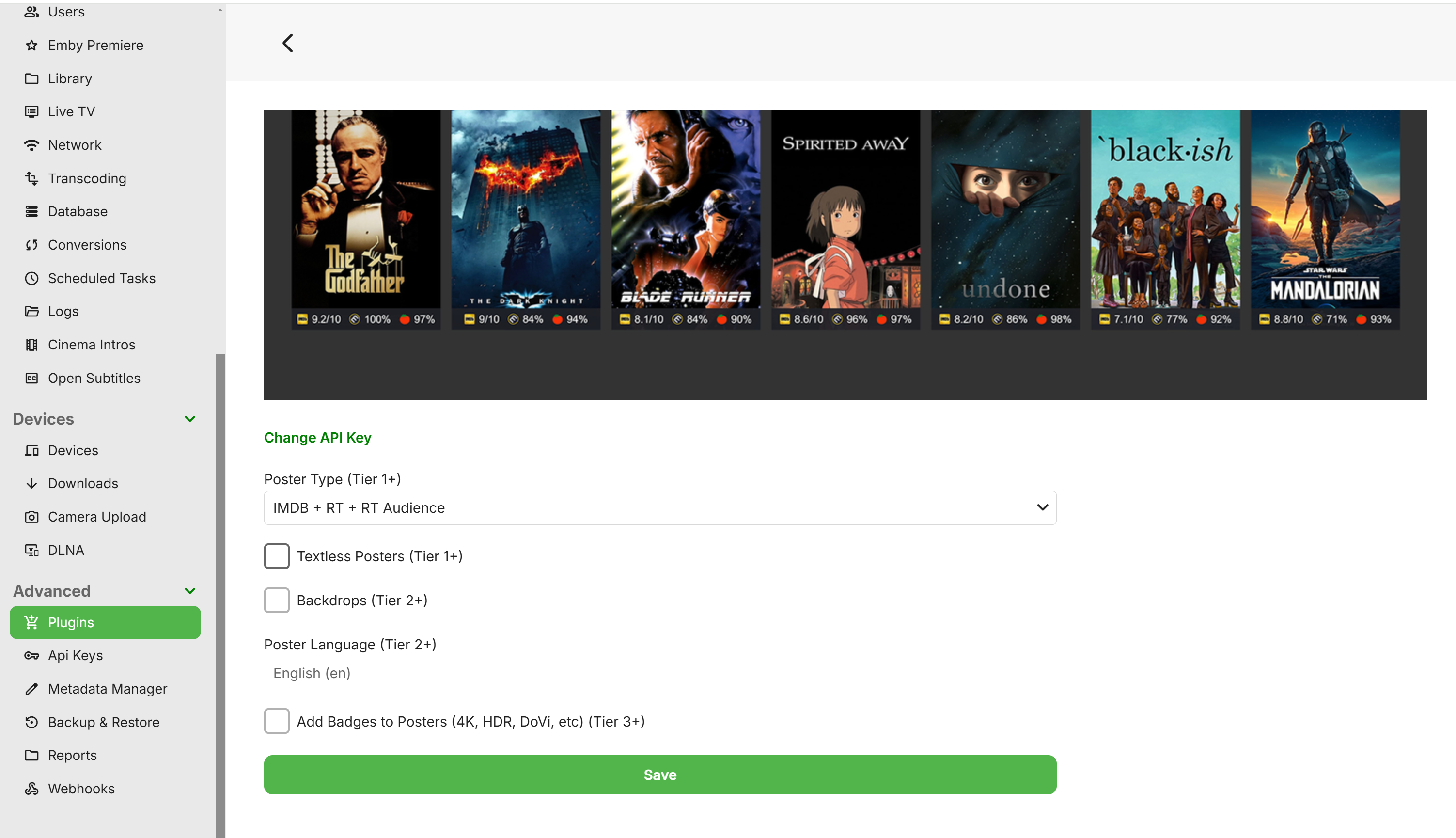Click the Cinema Intros film icon
Image resolution: width=1456 pixels, height=838 pixels.
coord(31,345)
